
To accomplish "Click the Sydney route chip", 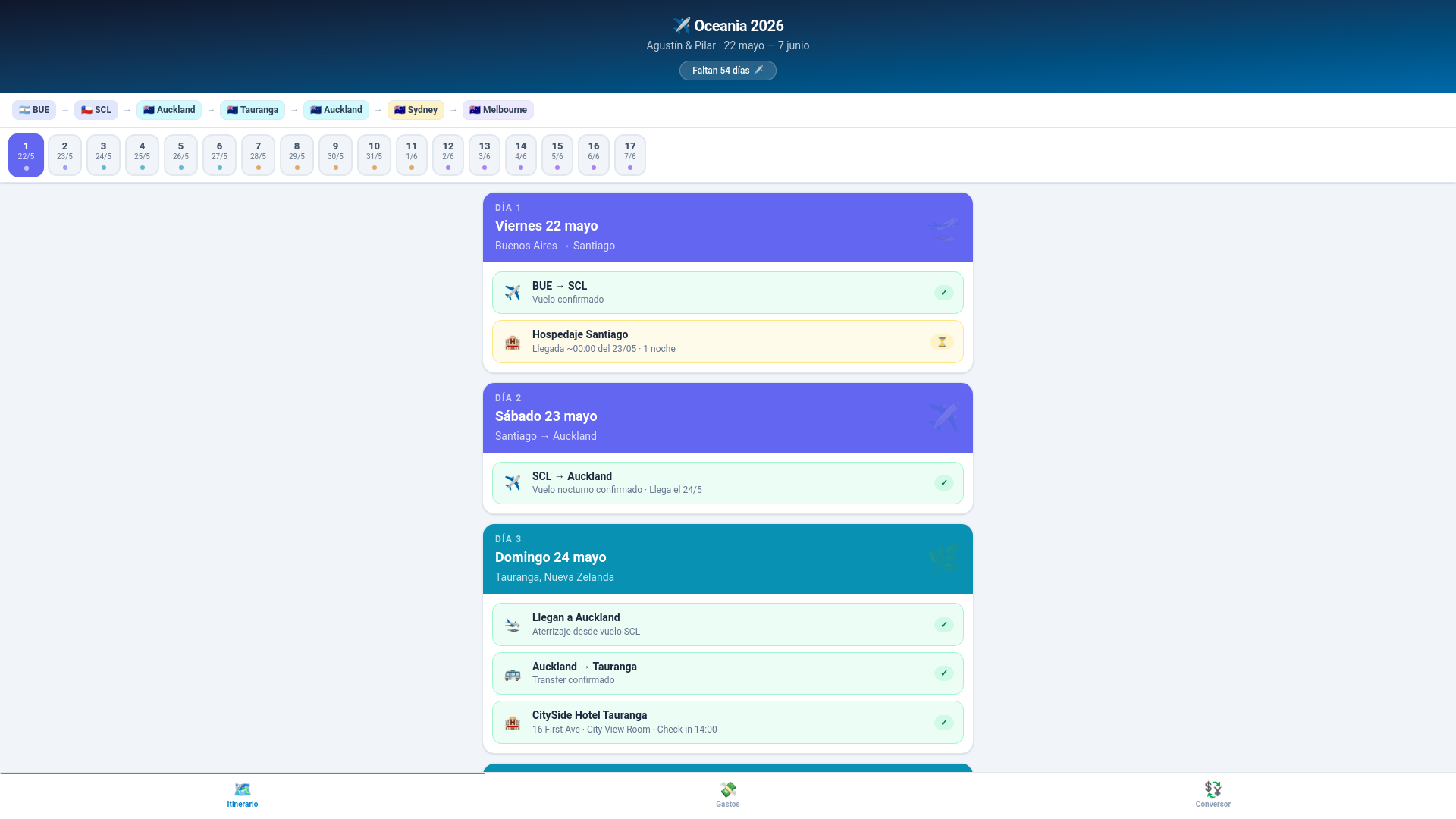I will pos(416,110).
